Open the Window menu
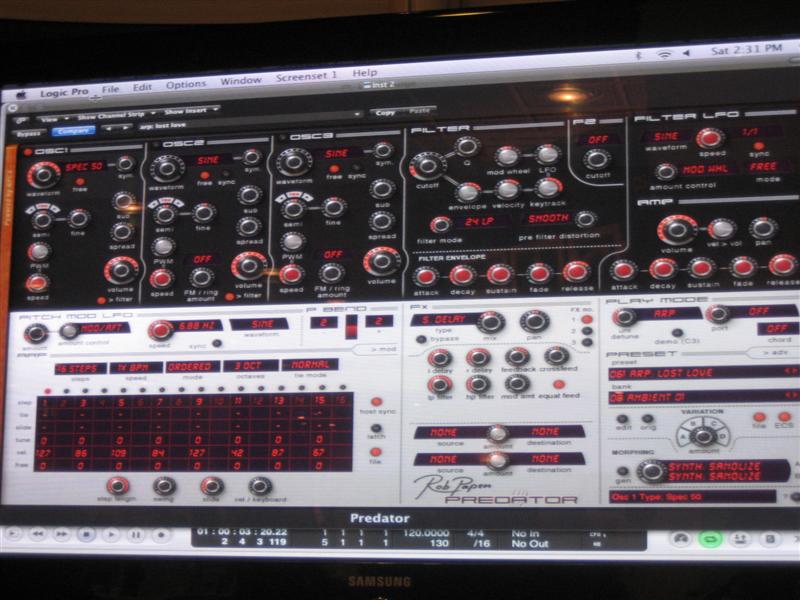 (x=240, y=81)
